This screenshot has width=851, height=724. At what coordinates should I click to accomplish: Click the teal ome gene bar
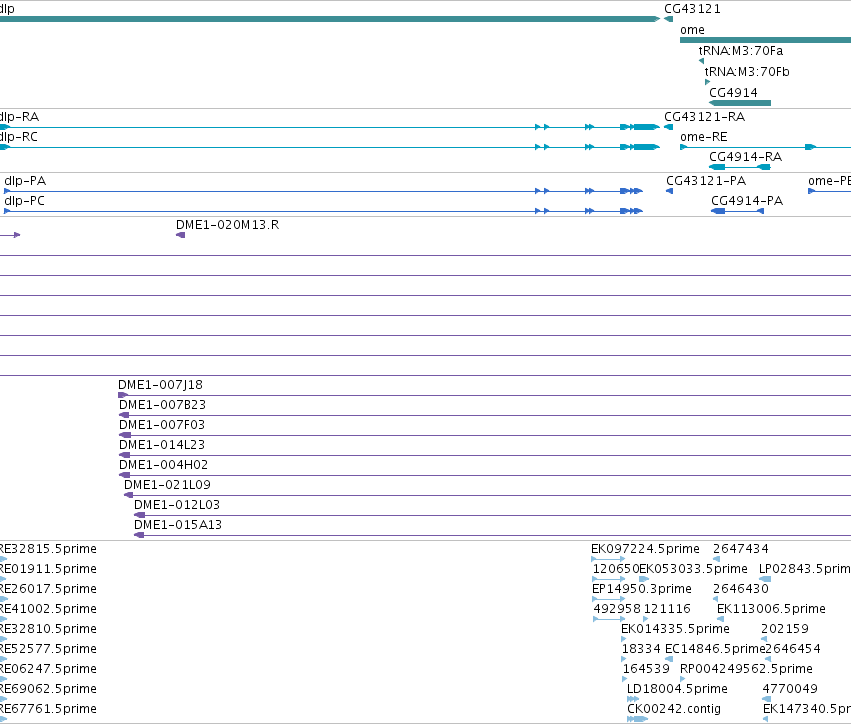(765, 40)
